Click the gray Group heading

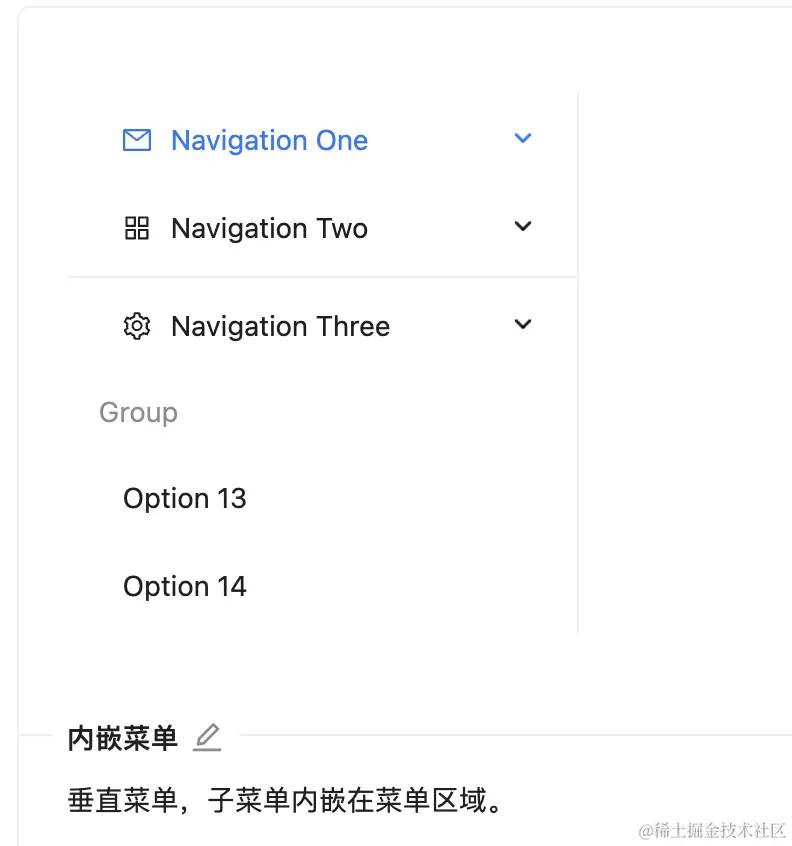138,413
